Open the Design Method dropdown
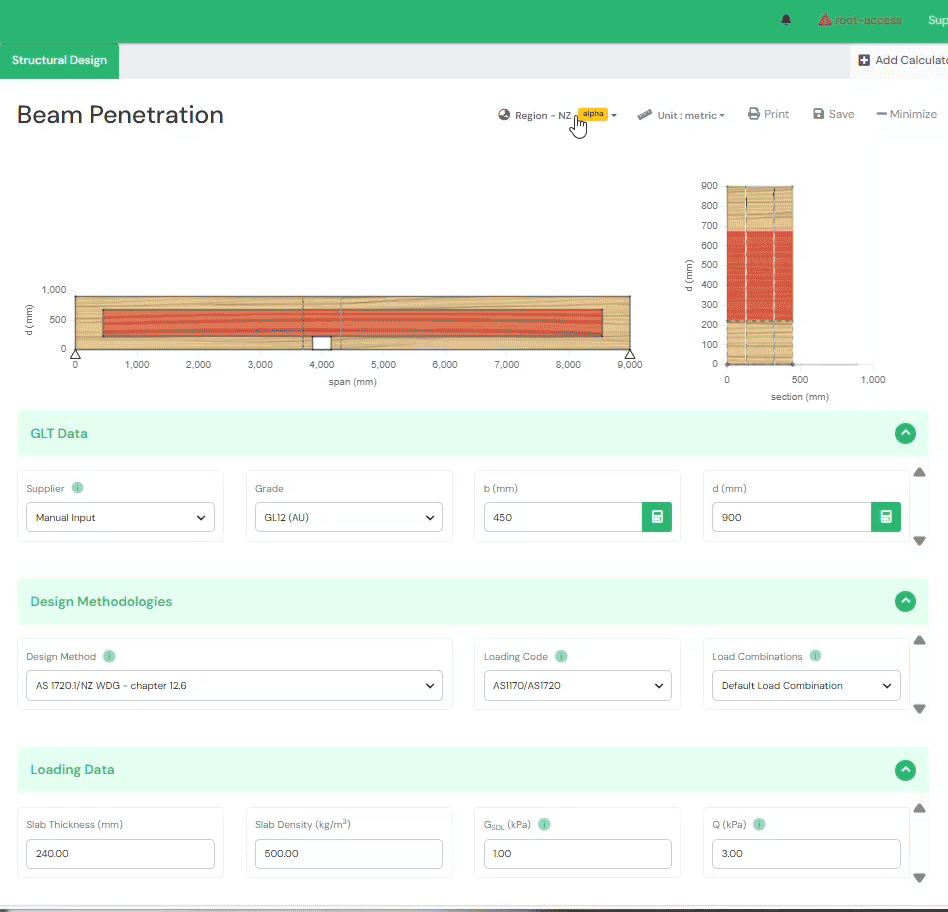The image size is (948, 912). [x=234, y=686]
